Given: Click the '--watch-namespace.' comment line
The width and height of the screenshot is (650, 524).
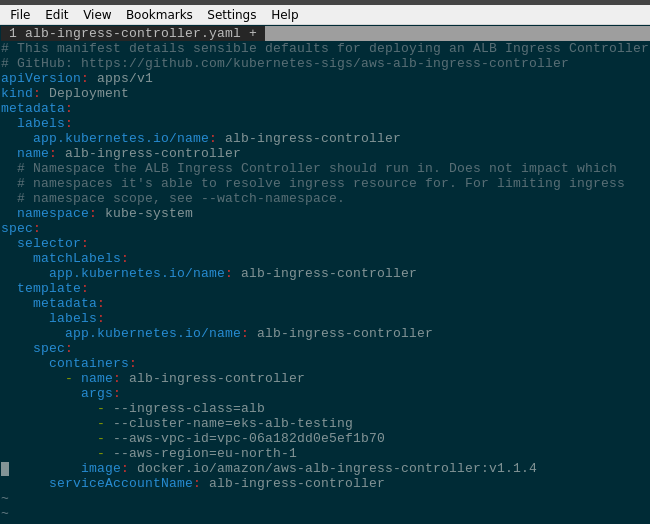Looking at the screenshot, I should (x=180, y=198).
